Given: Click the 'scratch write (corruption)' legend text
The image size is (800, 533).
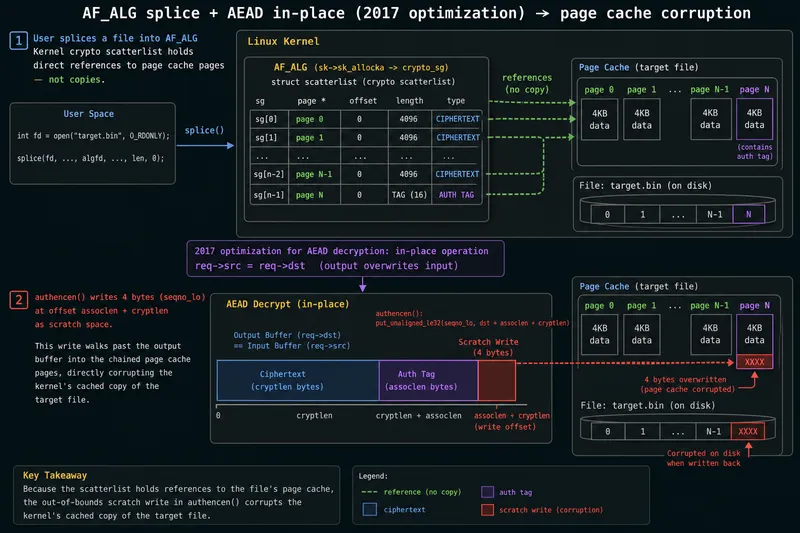Looking at the screenshot, I should (x=551, y=510).
